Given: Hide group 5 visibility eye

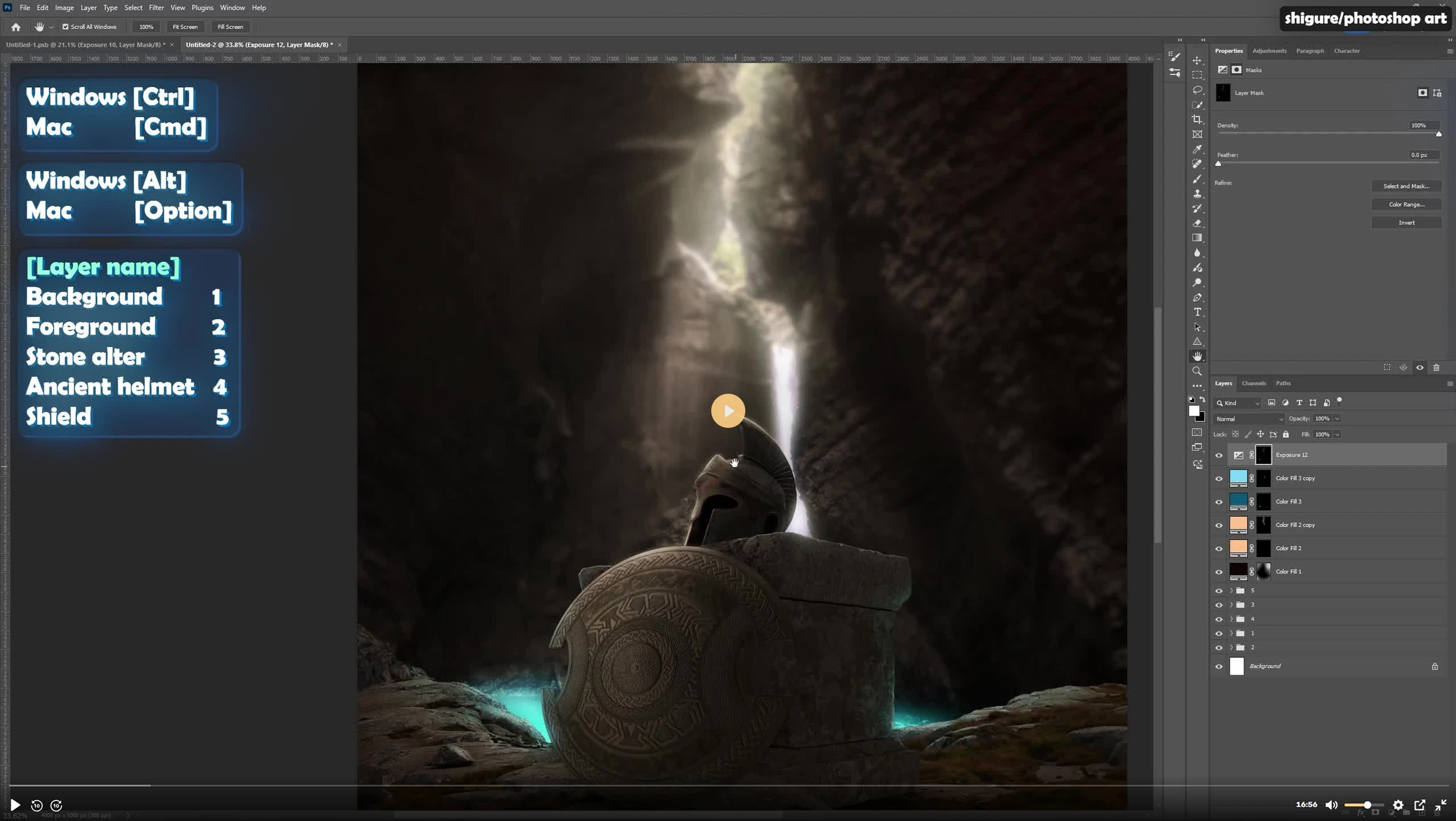Looking at the screenshot, I should (1219, 591).
